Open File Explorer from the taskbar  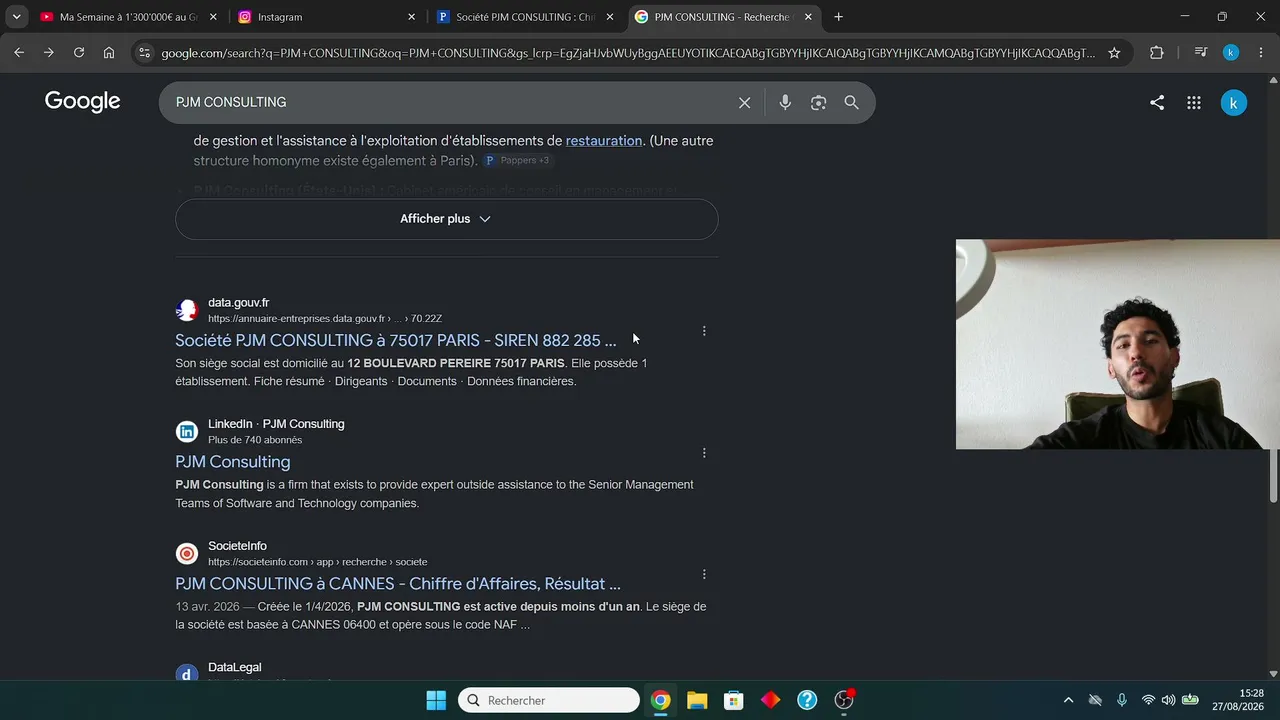[x=697, y=700]
